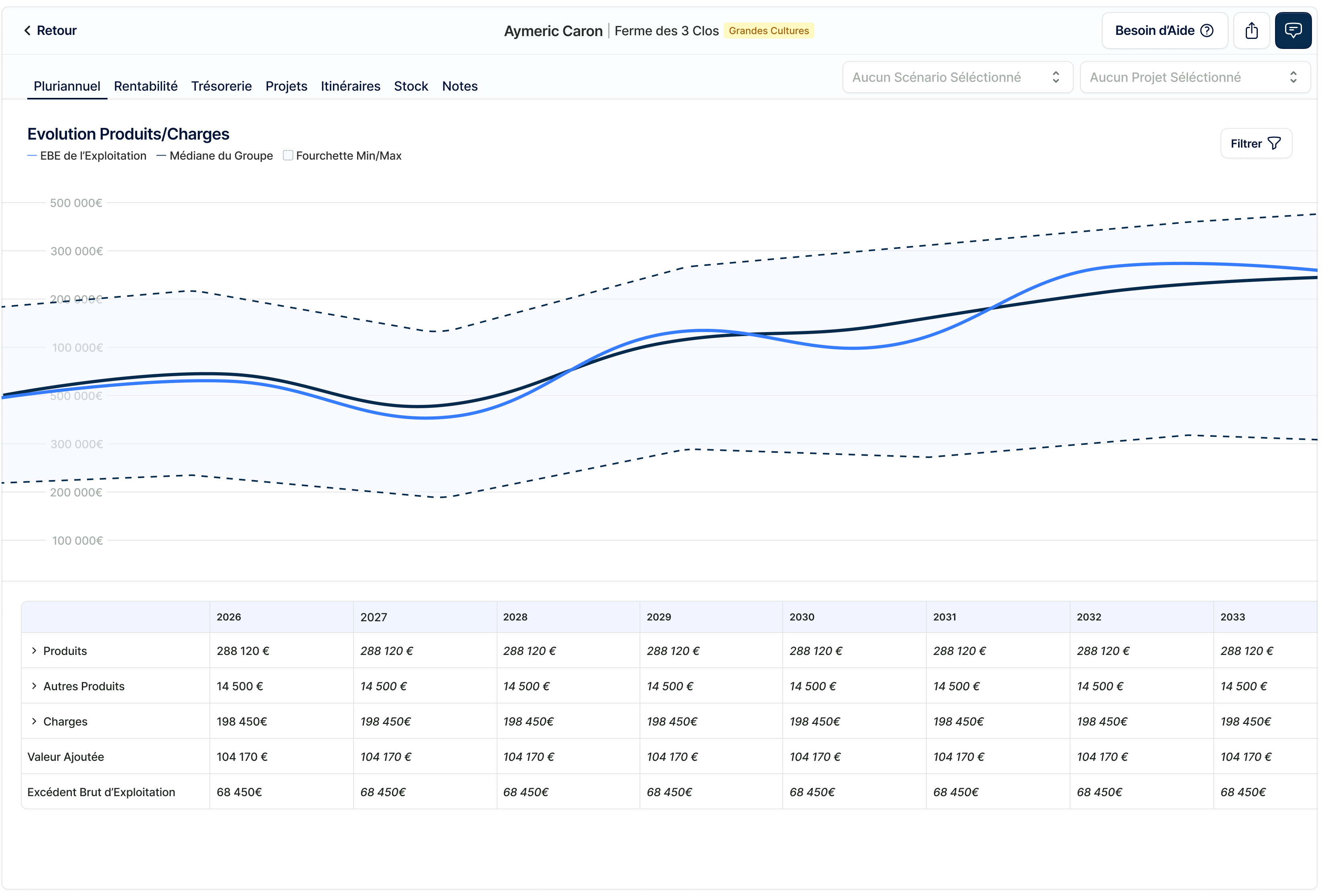Click the Valeur Ajoutée row label

[65, 756]
